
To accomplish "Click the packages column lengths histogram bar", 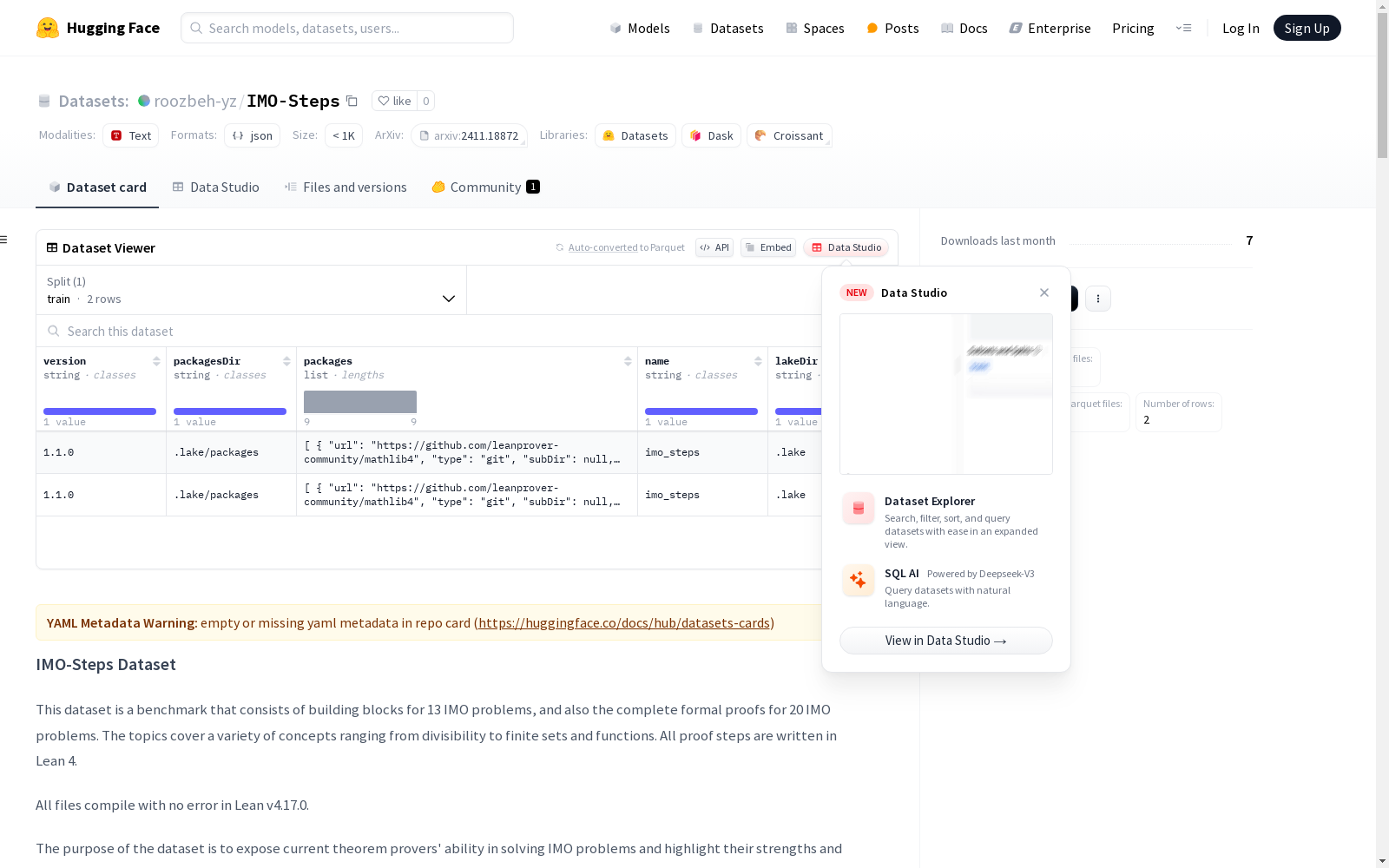I will [360, 402].
